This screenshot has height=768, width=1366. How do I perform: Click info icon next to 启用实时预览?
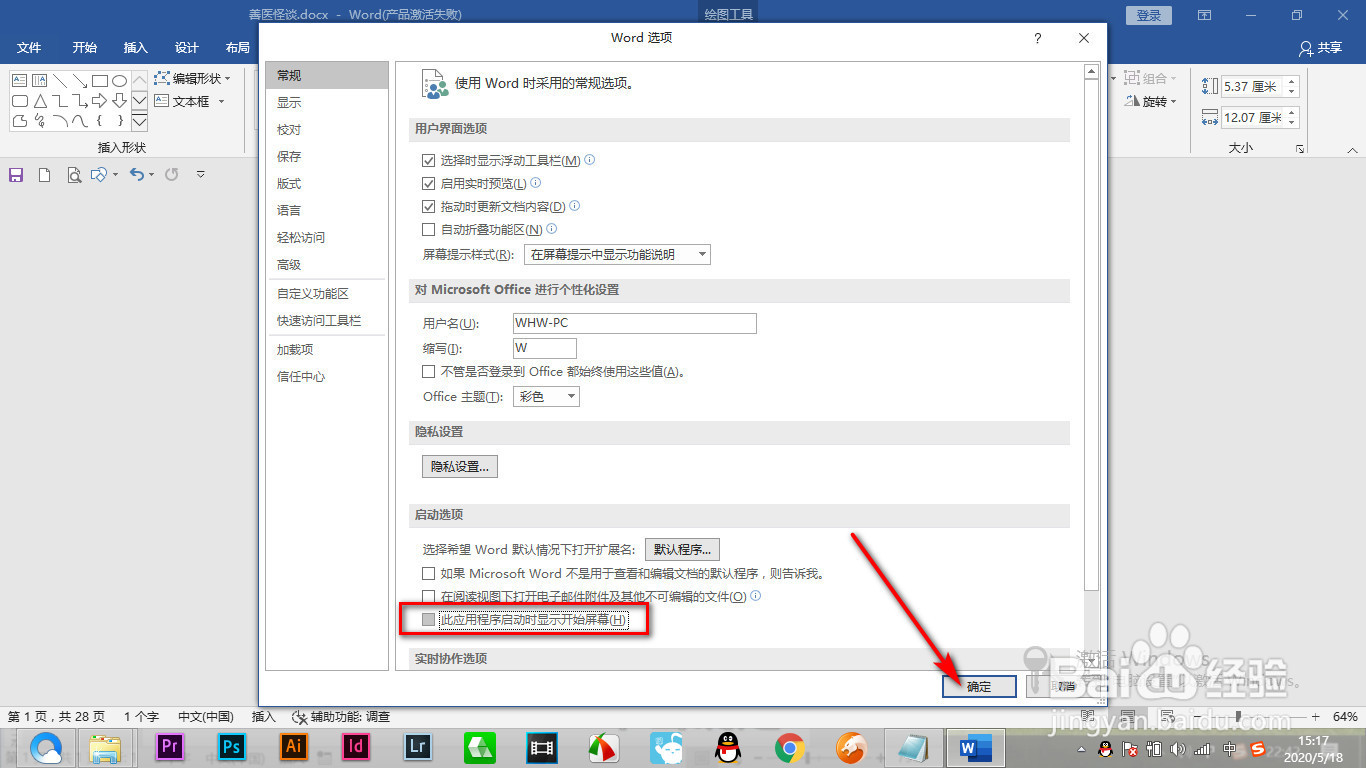coord(535,183)
